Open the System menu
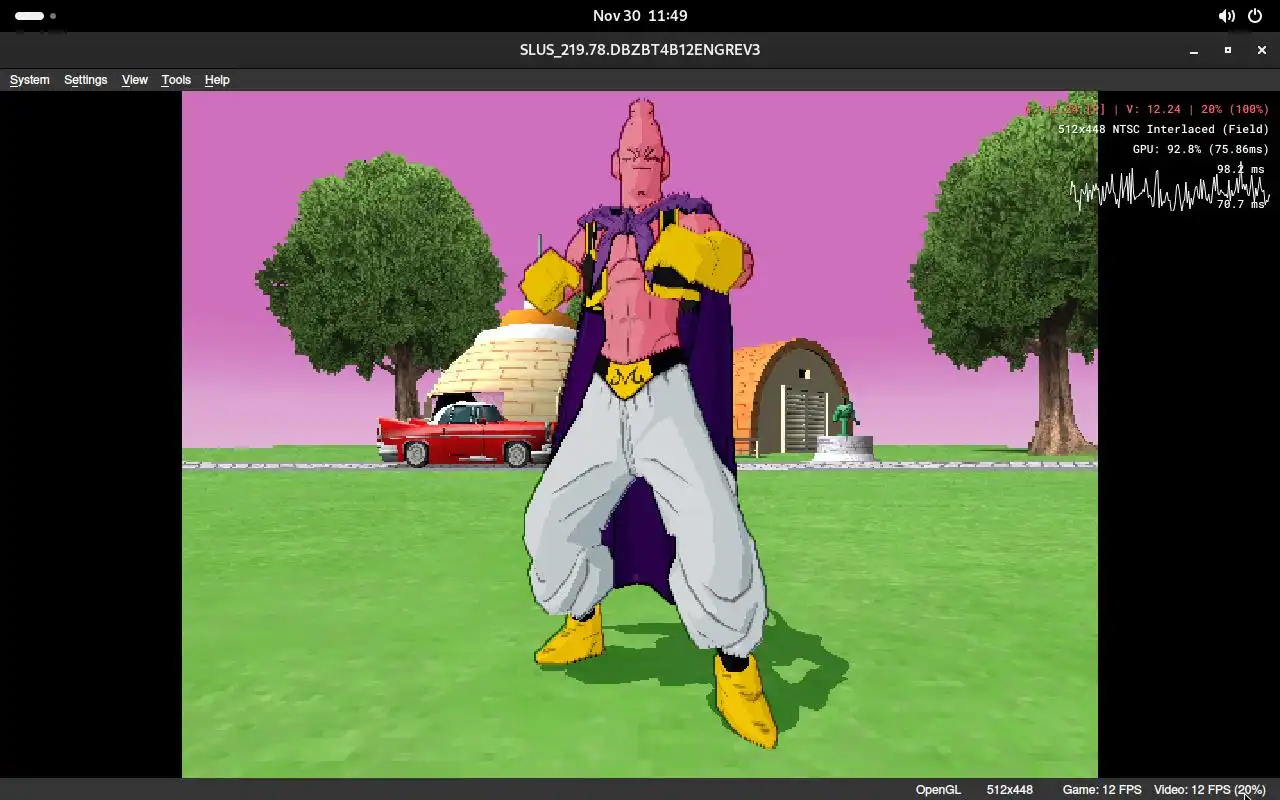The image size is (1280, 800). pyautogui.click(x=29, y=80)
